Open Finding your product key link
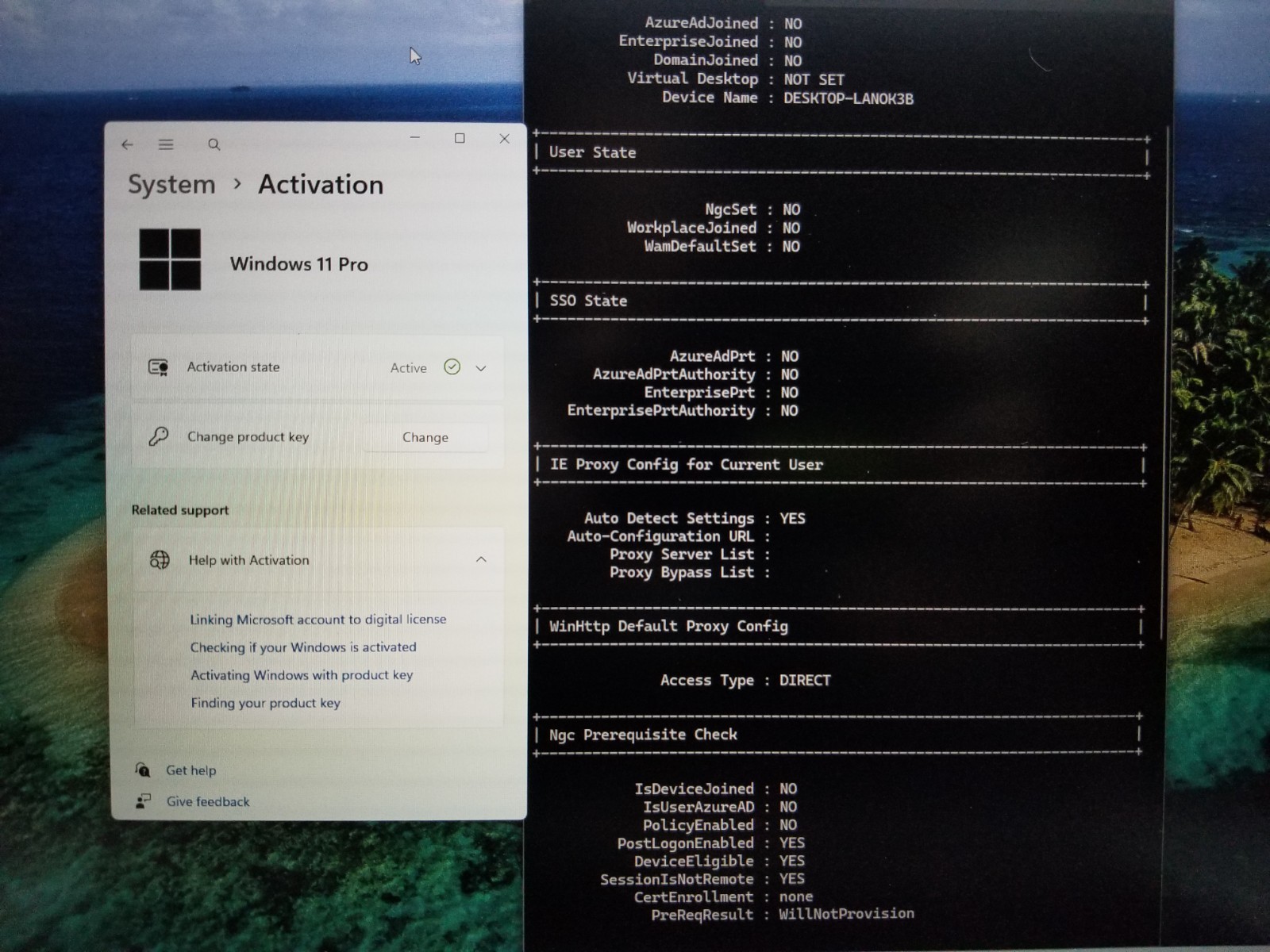Screen dimensions: 1270x952 [x=265, y=703]
